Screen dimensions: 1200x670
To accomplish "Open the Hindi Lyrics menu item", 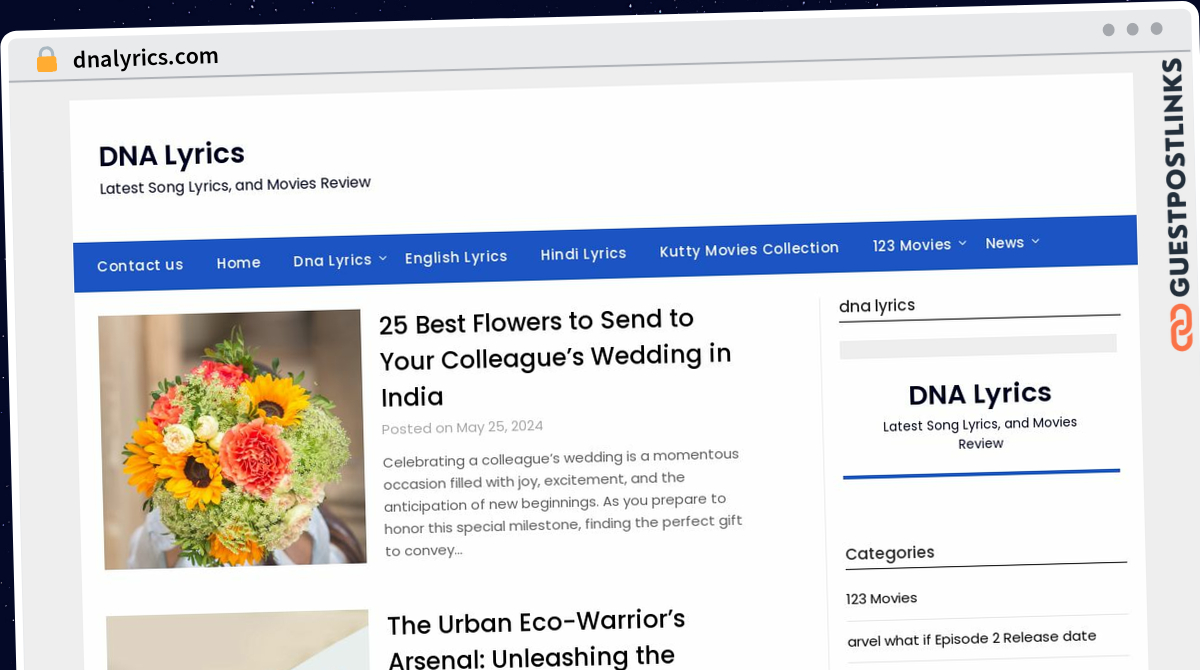I will [583, 254].
